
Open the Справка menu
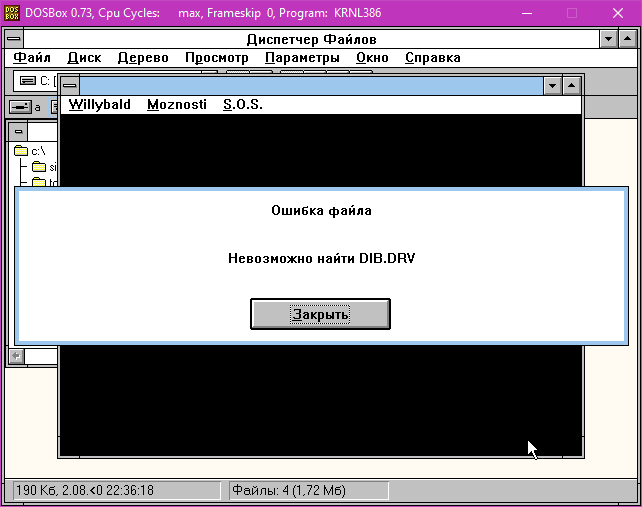[x=433, y=58]
